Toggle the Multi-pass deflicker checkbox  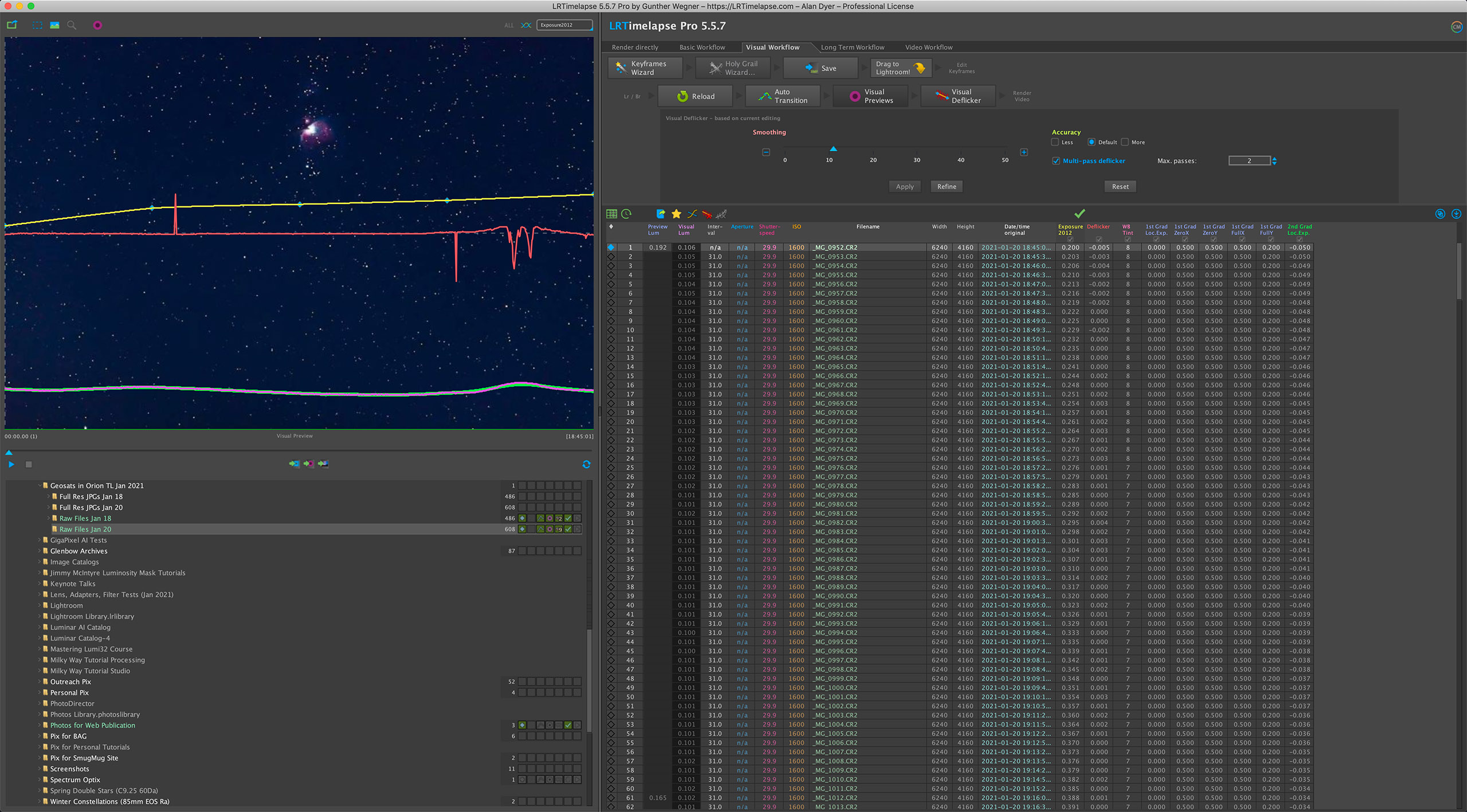tap(1056, 161)
